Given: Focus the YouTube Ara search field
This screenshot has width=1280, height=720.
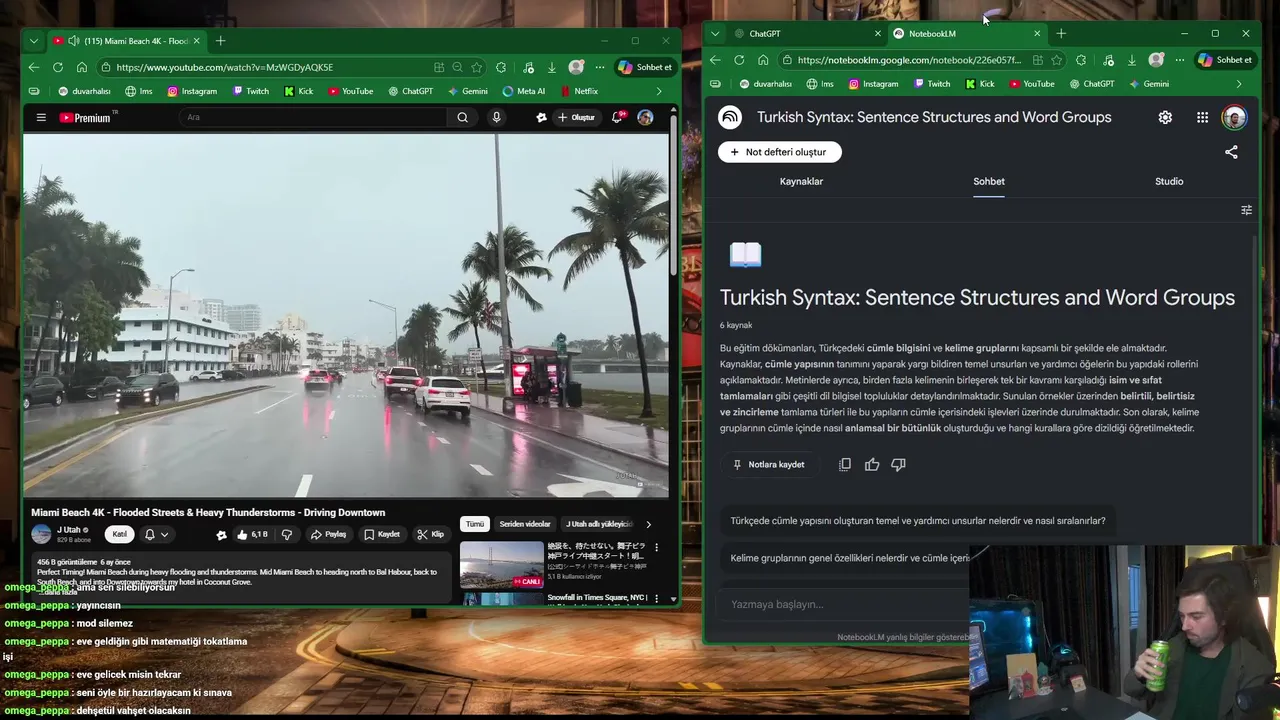Looking at the screenshot, I should [x=314, y=117].
